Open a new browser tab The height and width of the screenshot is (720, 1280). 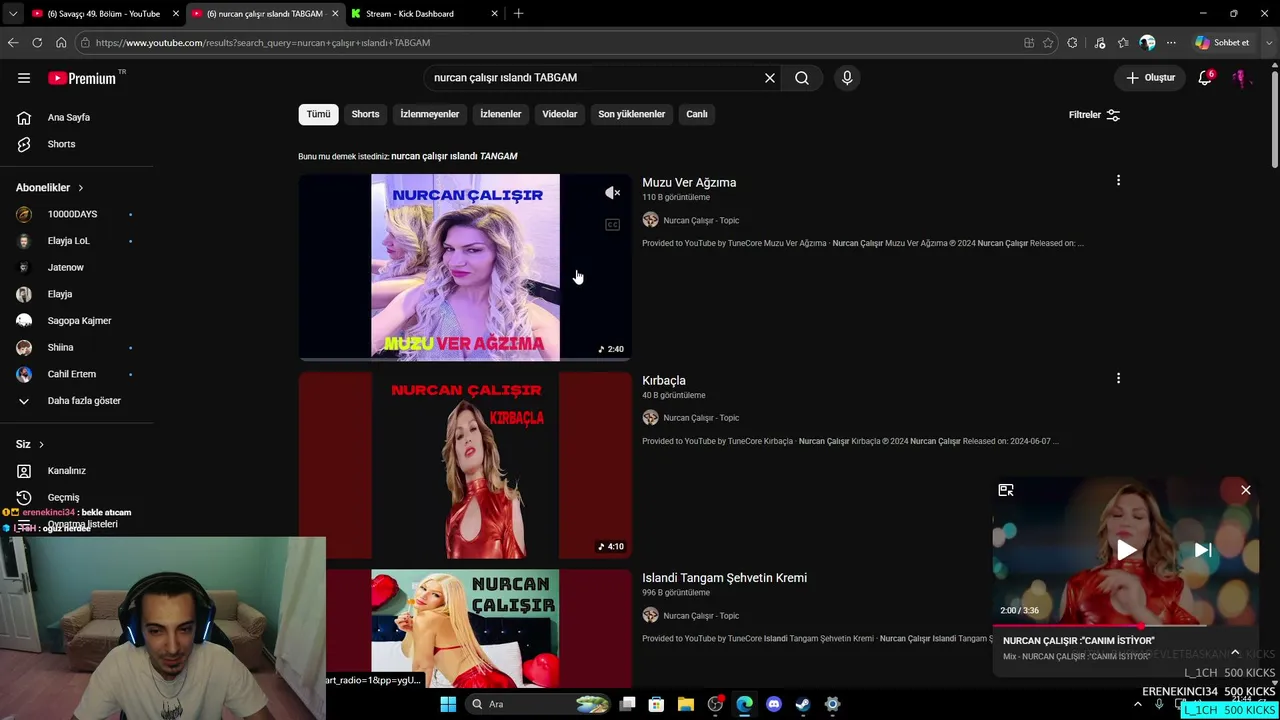click(x=518, y=14)
